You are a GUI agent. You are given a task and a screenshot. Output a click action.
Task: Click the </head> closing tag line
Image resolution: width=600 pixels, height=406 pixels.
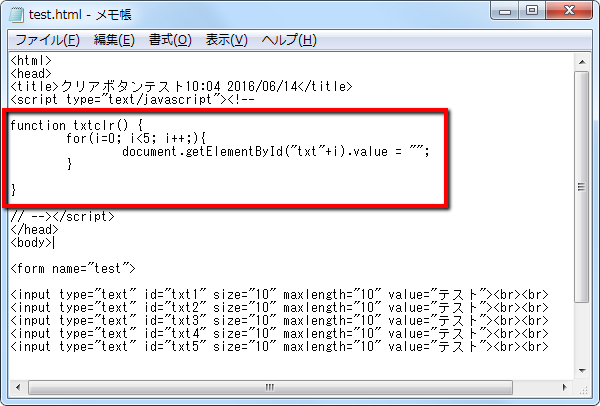[x=34, y=230]
